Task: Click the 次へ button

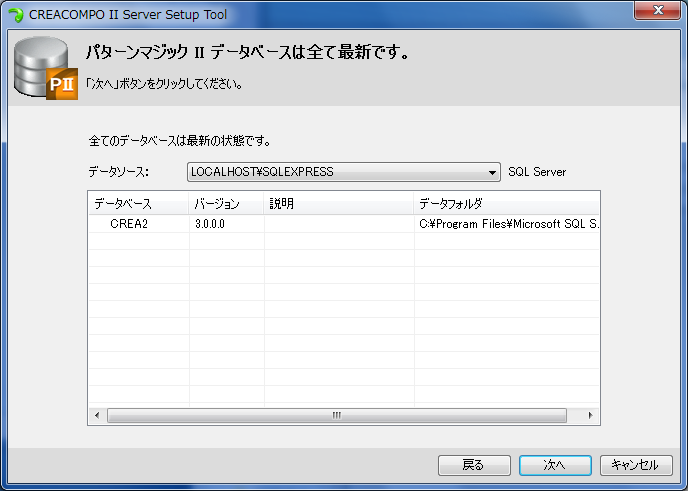Action: (x=554, y=465)
